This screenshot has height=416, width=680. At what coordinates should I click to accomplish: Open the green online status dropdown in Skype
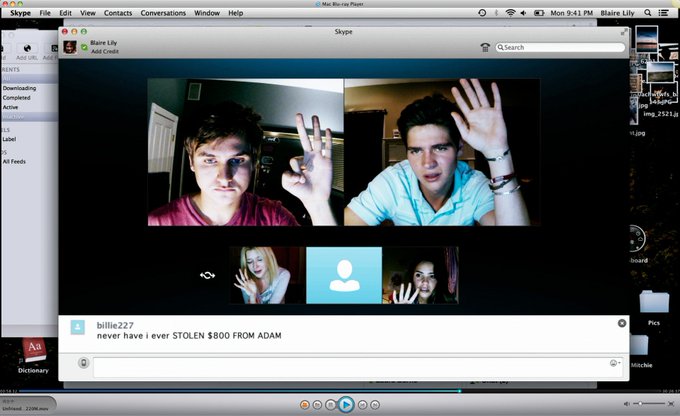(85, 46)
